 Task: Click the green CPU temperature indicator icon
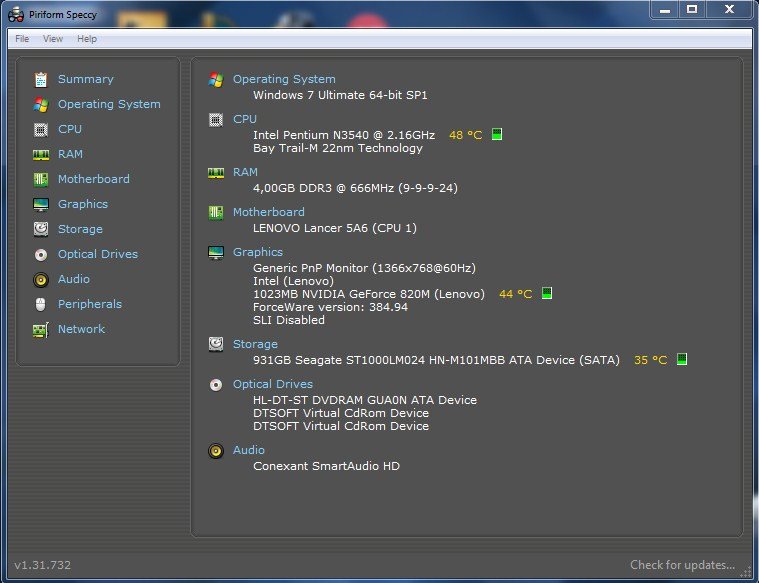[497, 134]
